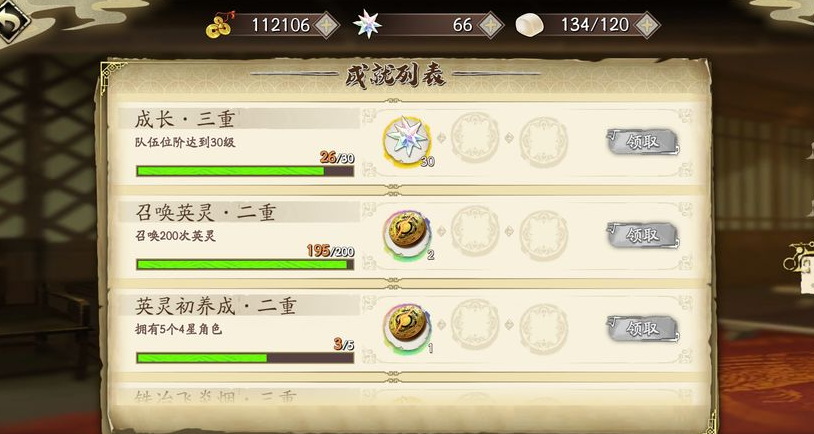Select the 召唤英灵·二重 achievement title
This screenshot has height=434, width=814.
pos(206,213)
